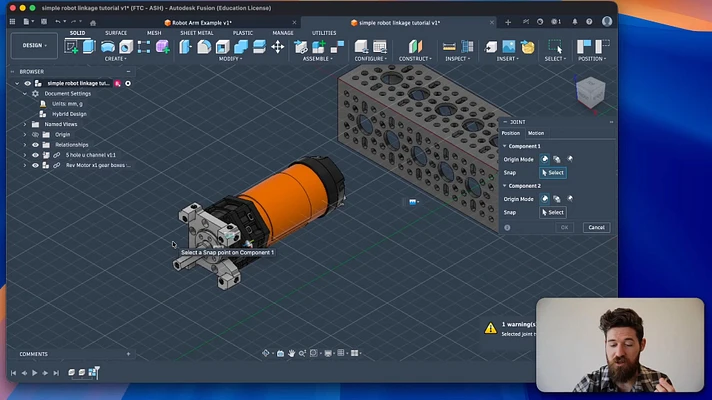
Task: Expand the Named Views folder
Action: tap(25, 124)
